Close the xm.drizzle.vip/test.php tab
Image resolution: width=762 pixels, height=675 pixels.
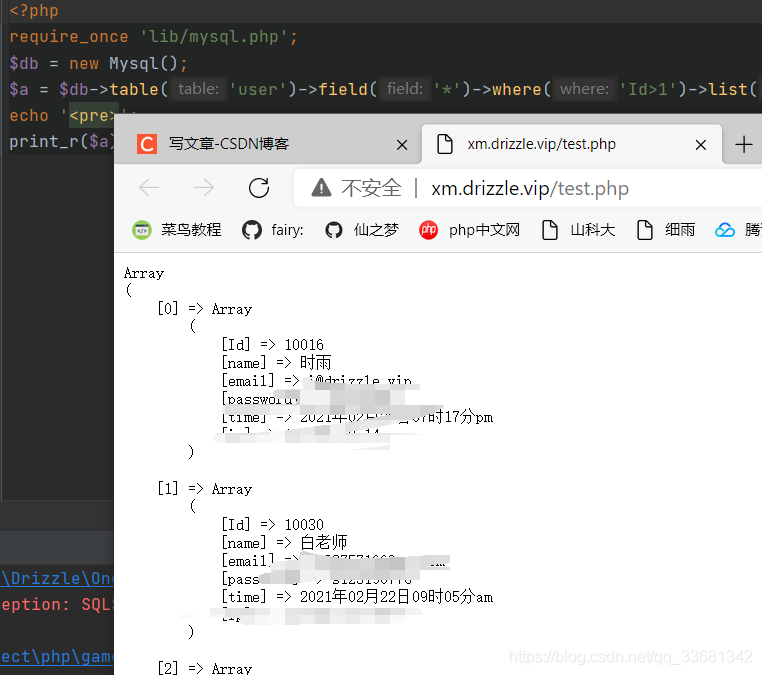[x=701, y=145]
